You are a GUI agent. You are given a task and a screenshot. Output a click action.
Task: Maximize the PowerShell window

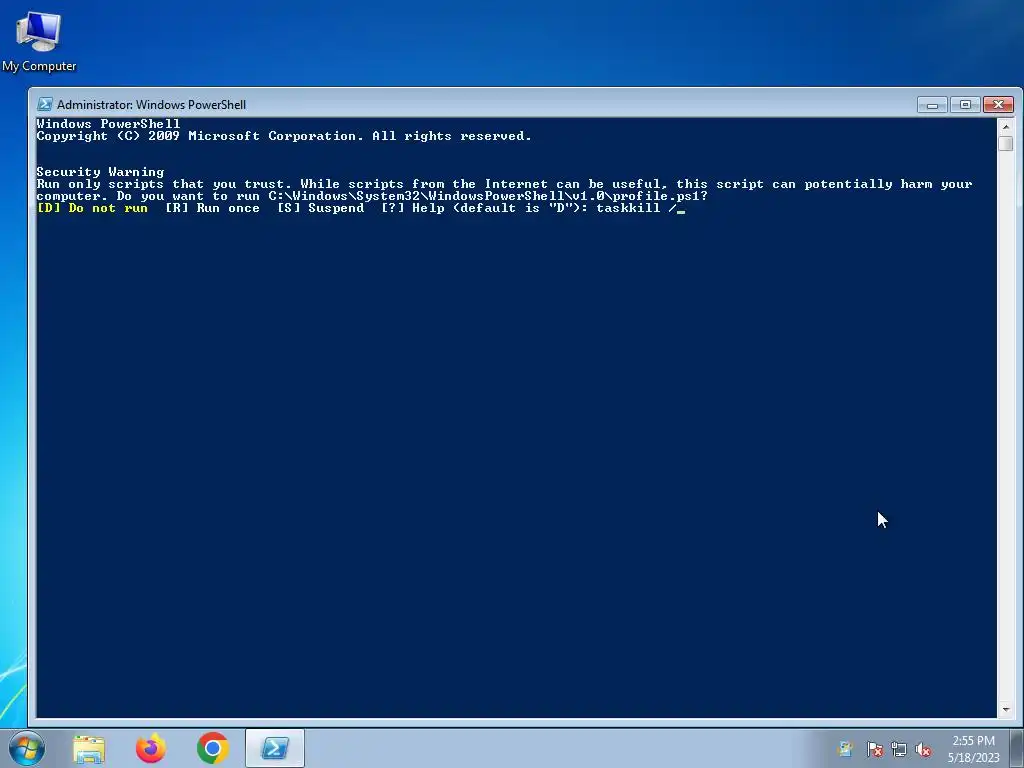(965, 104)
